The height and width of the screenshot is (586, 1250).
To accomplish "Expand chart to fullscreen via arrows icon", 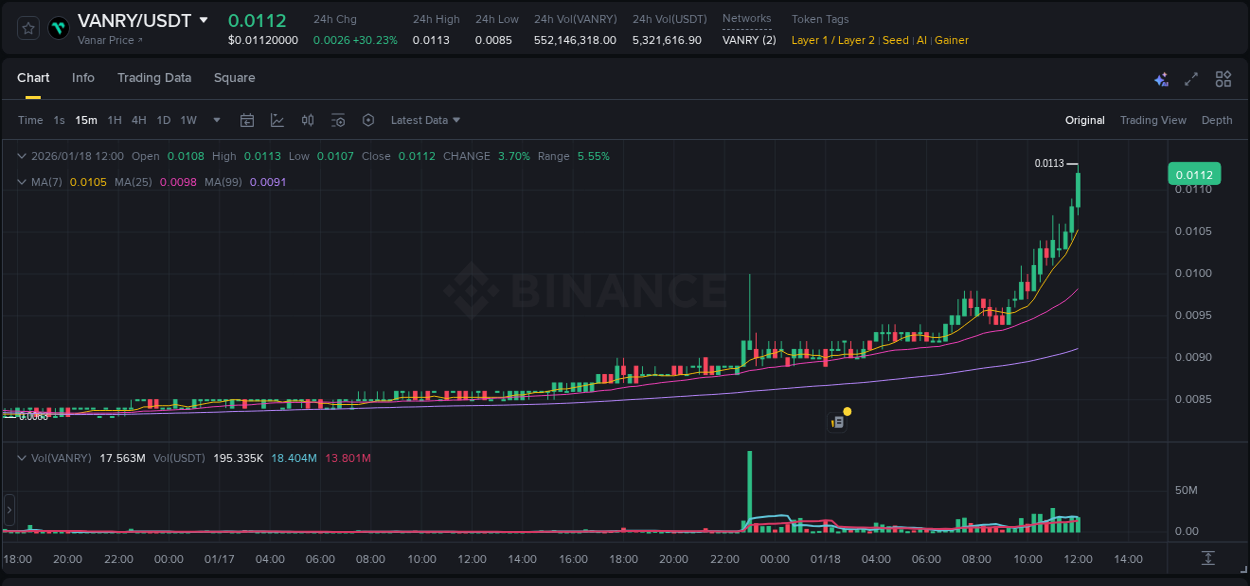I will 1190,77.
